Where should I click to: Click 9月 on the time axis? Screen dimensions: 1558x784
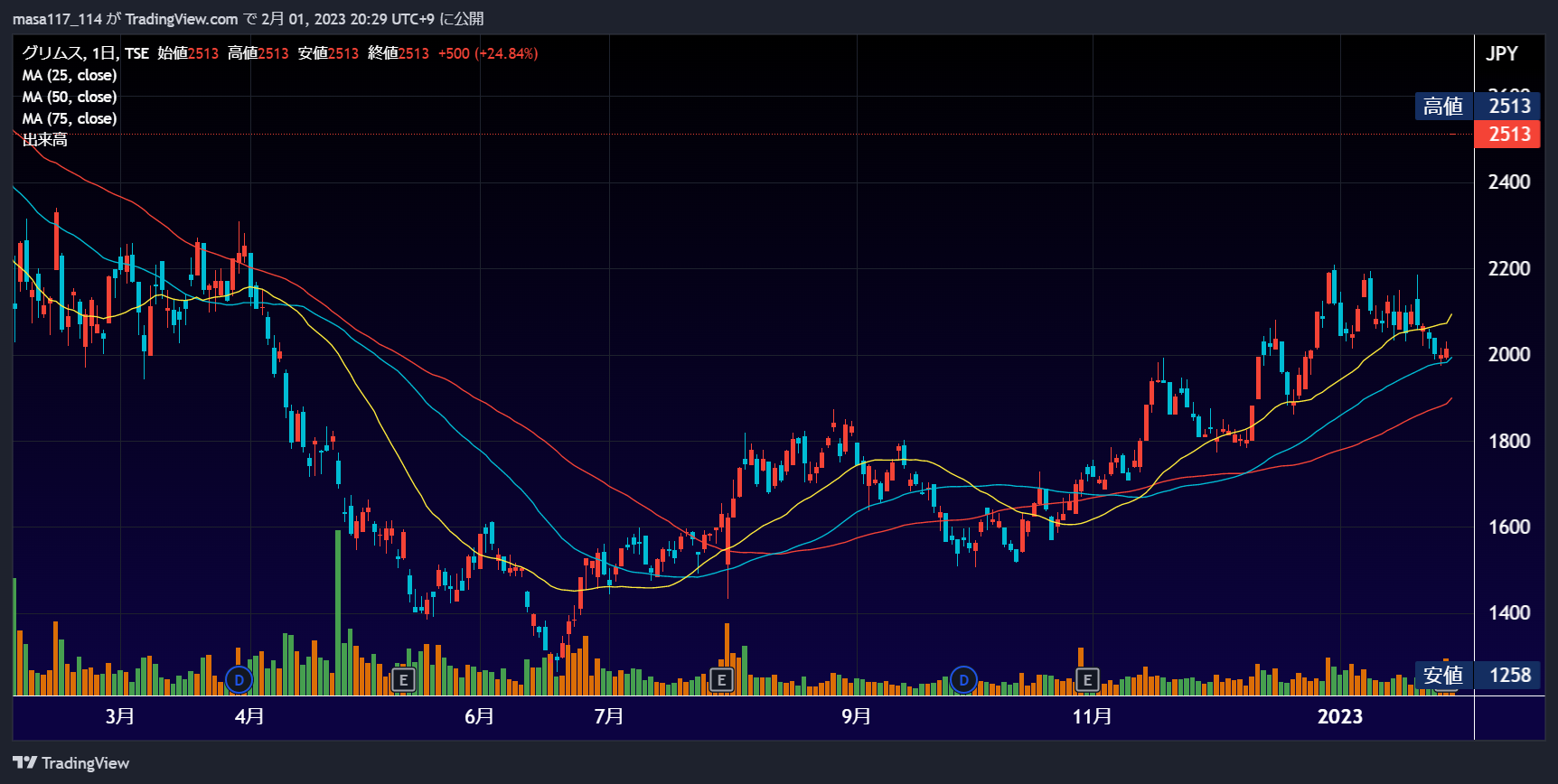point(857,716)
